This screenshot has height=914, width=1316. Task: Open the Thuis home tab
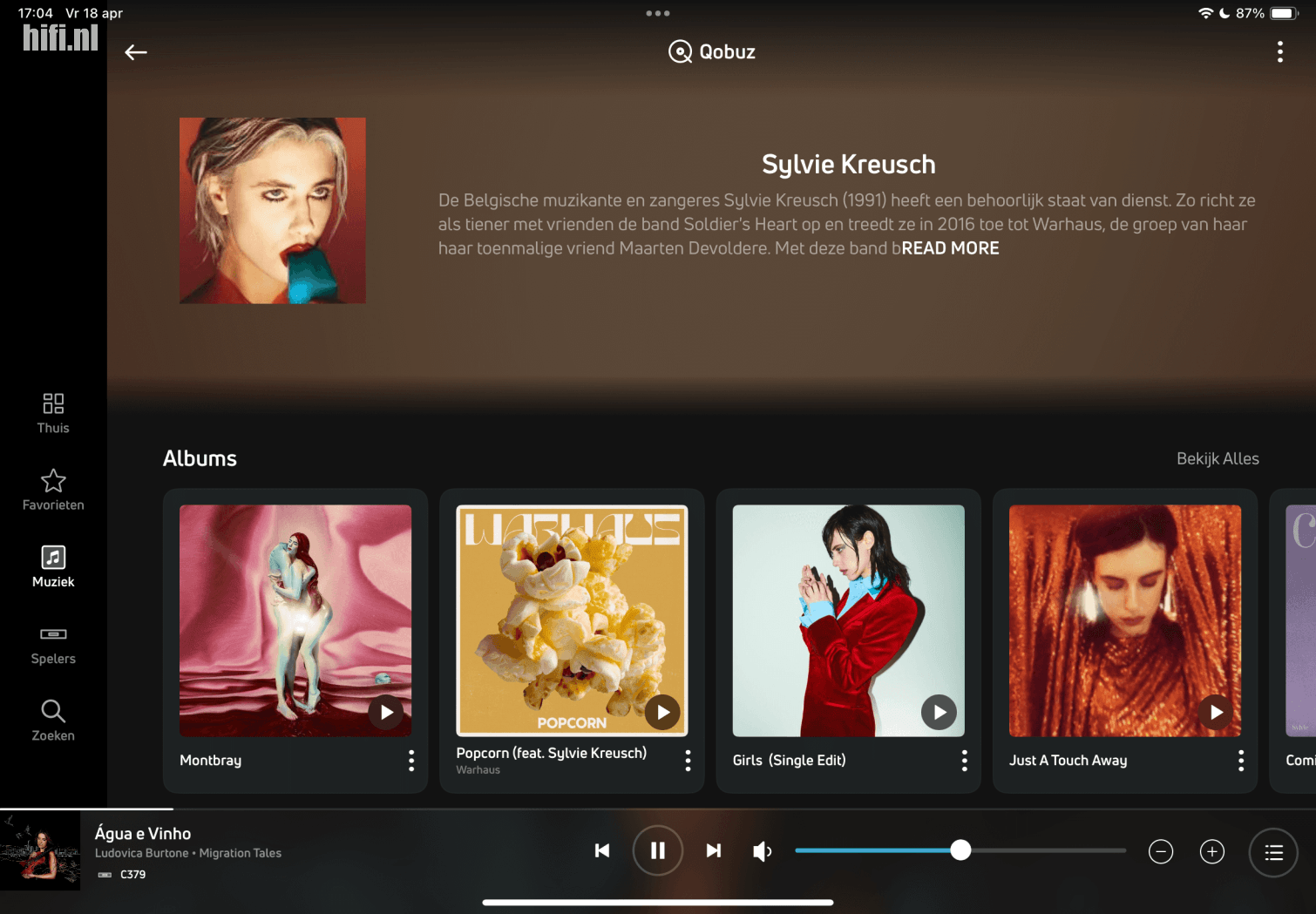(x=53, y=413)
